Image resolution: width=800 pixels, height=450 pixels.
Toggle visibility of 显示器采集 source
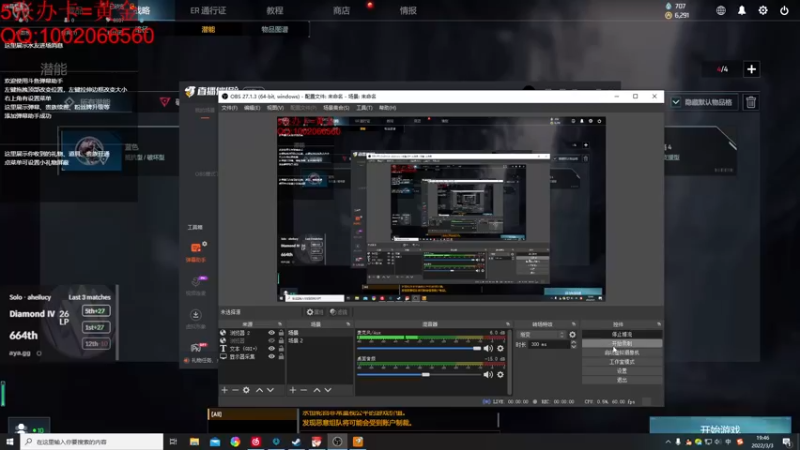[271, 356]
